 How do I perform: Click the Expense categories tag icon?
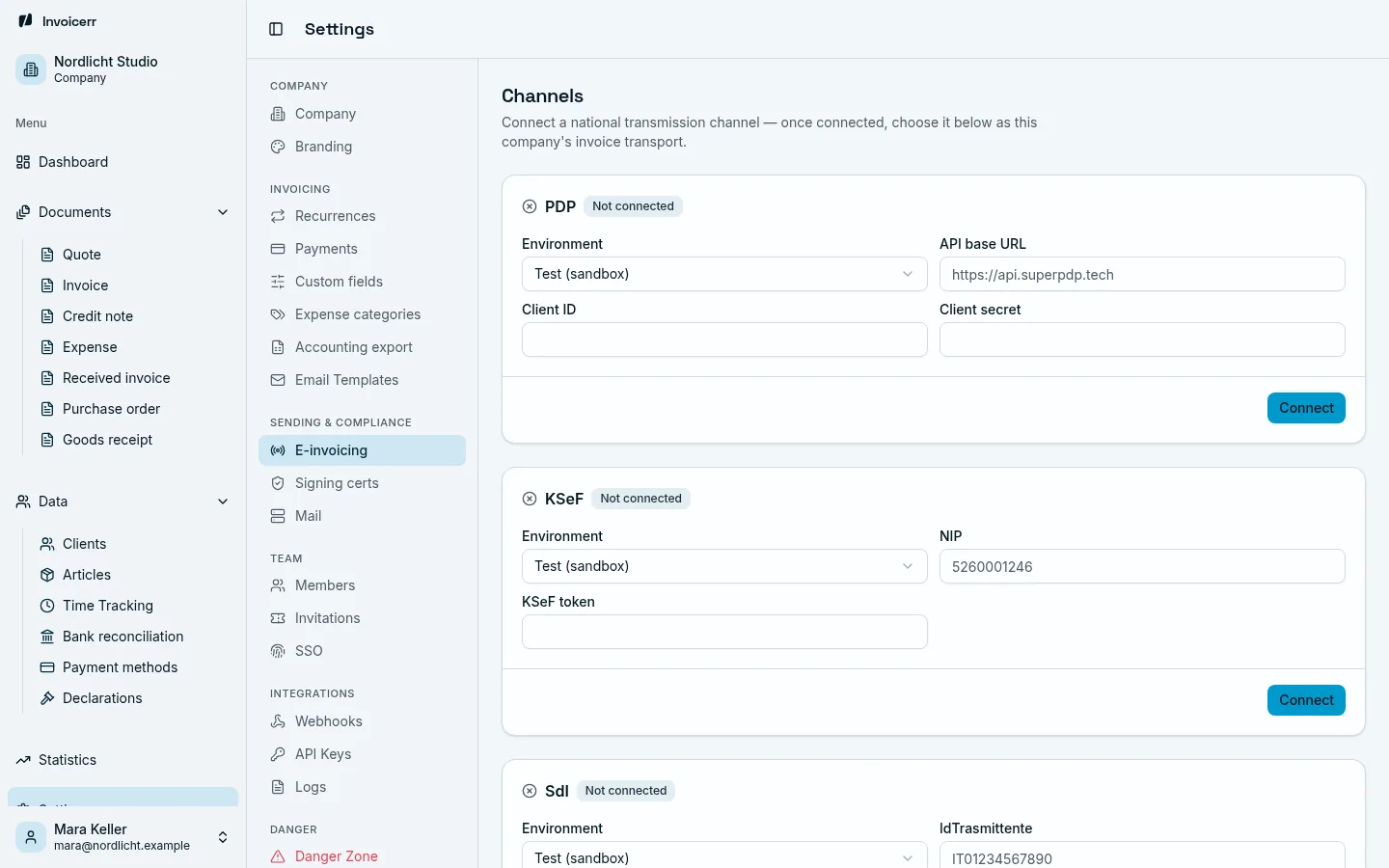click(x=278, y=314)
